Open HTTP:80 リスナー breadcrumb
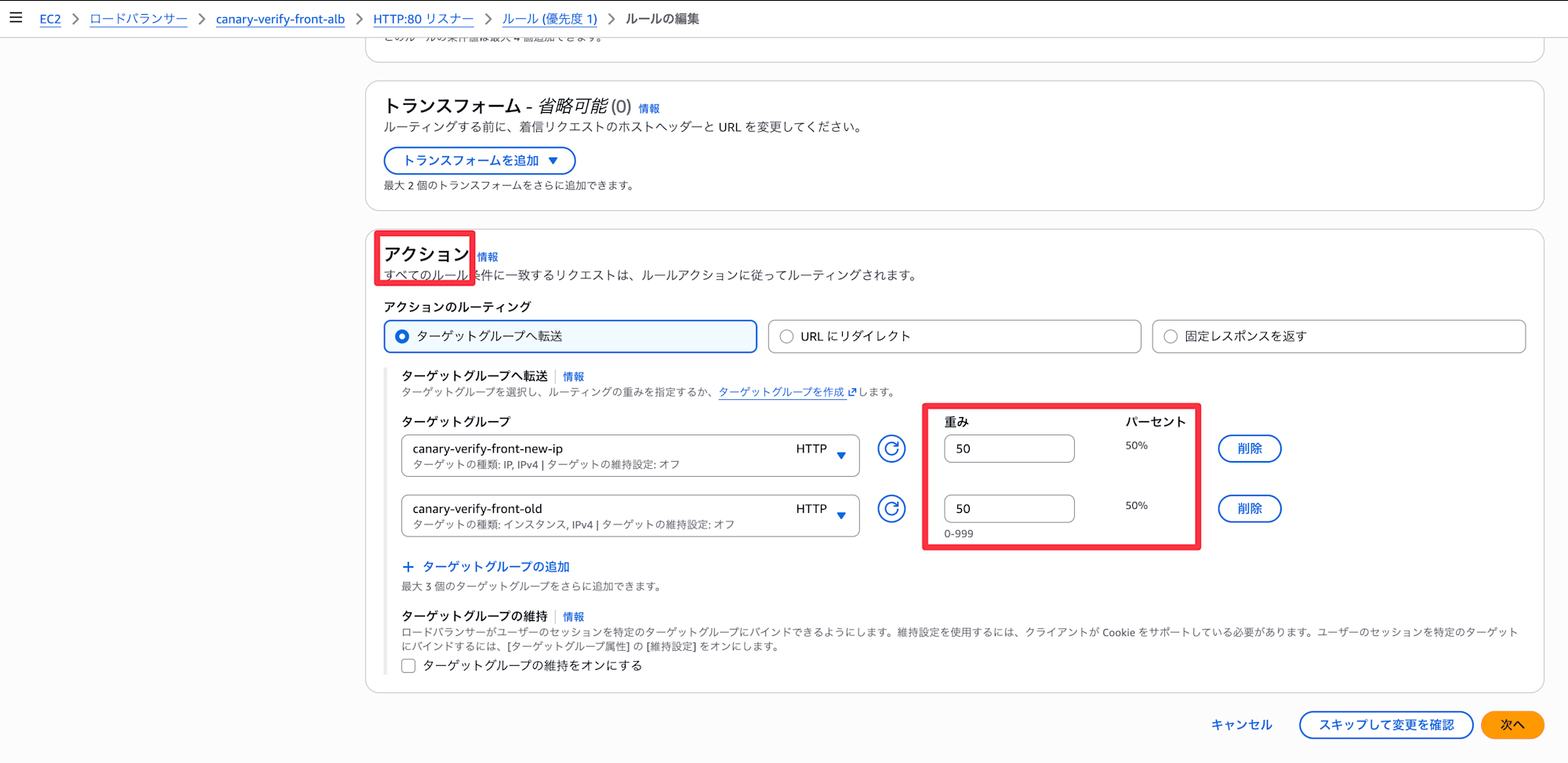1568x763 pixels. point(423,19)
